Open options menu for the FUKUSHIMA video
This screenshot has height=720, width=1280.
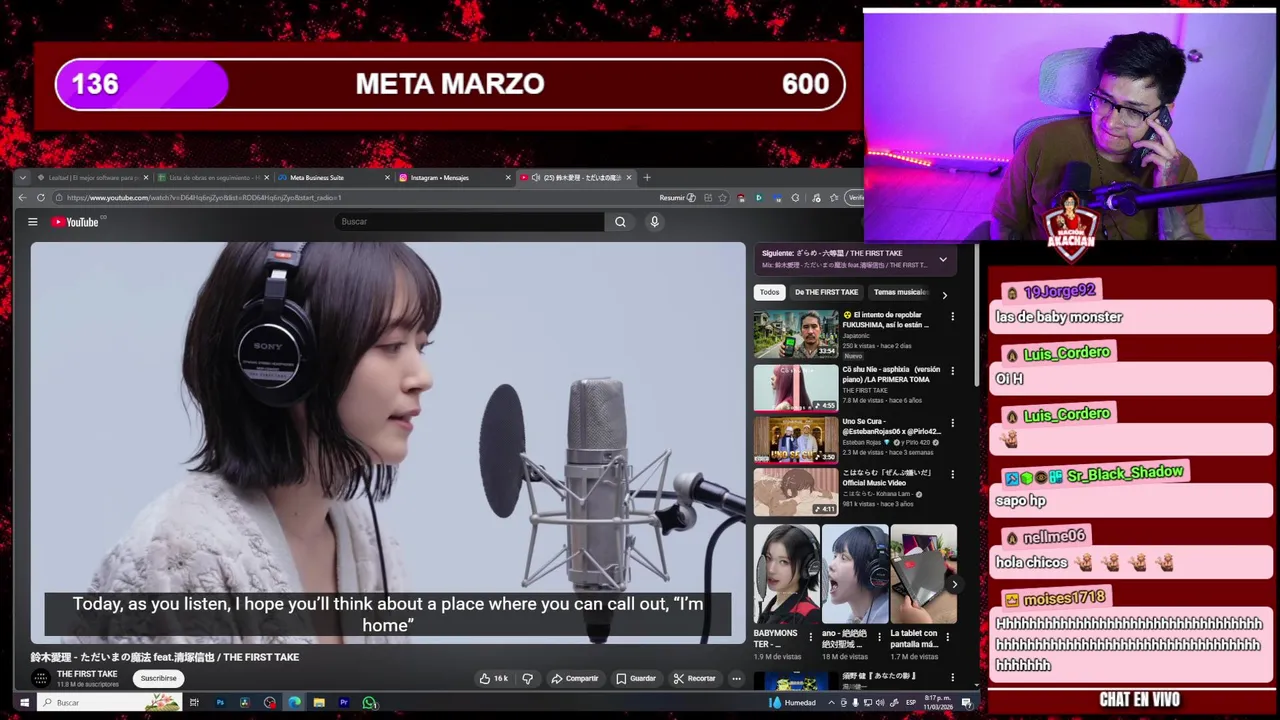pos(952,316)
